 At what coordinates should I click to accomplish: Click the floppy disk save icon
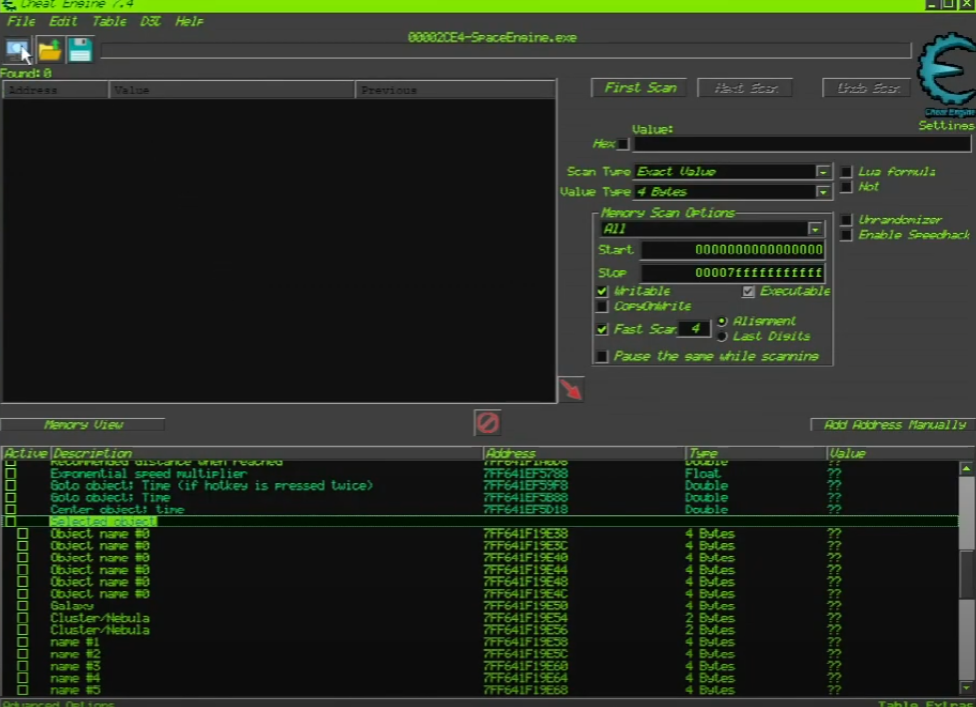point(81,49)
